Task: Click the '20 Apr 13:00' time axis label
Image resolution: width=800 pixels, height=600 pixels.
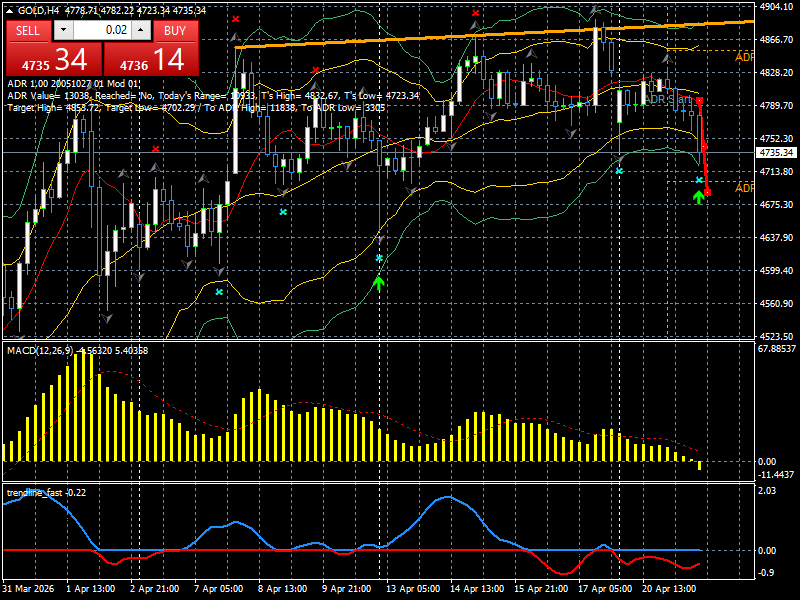Action: coord(669,588)
